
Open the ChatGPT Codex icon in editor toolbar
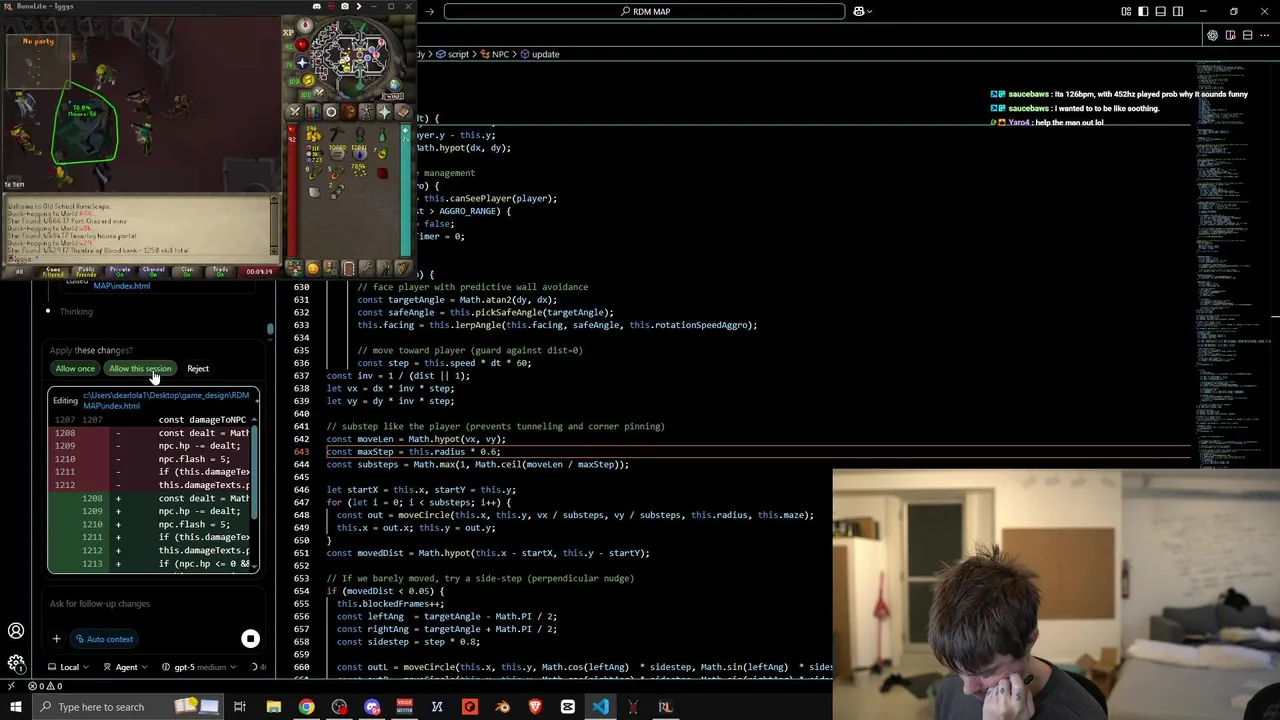(x=1213, y=35)
